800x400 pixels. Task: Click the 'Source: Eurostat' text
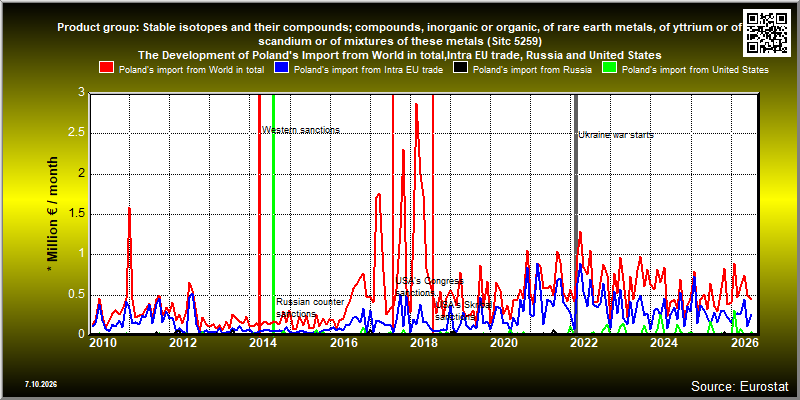[x=740, y=385]
